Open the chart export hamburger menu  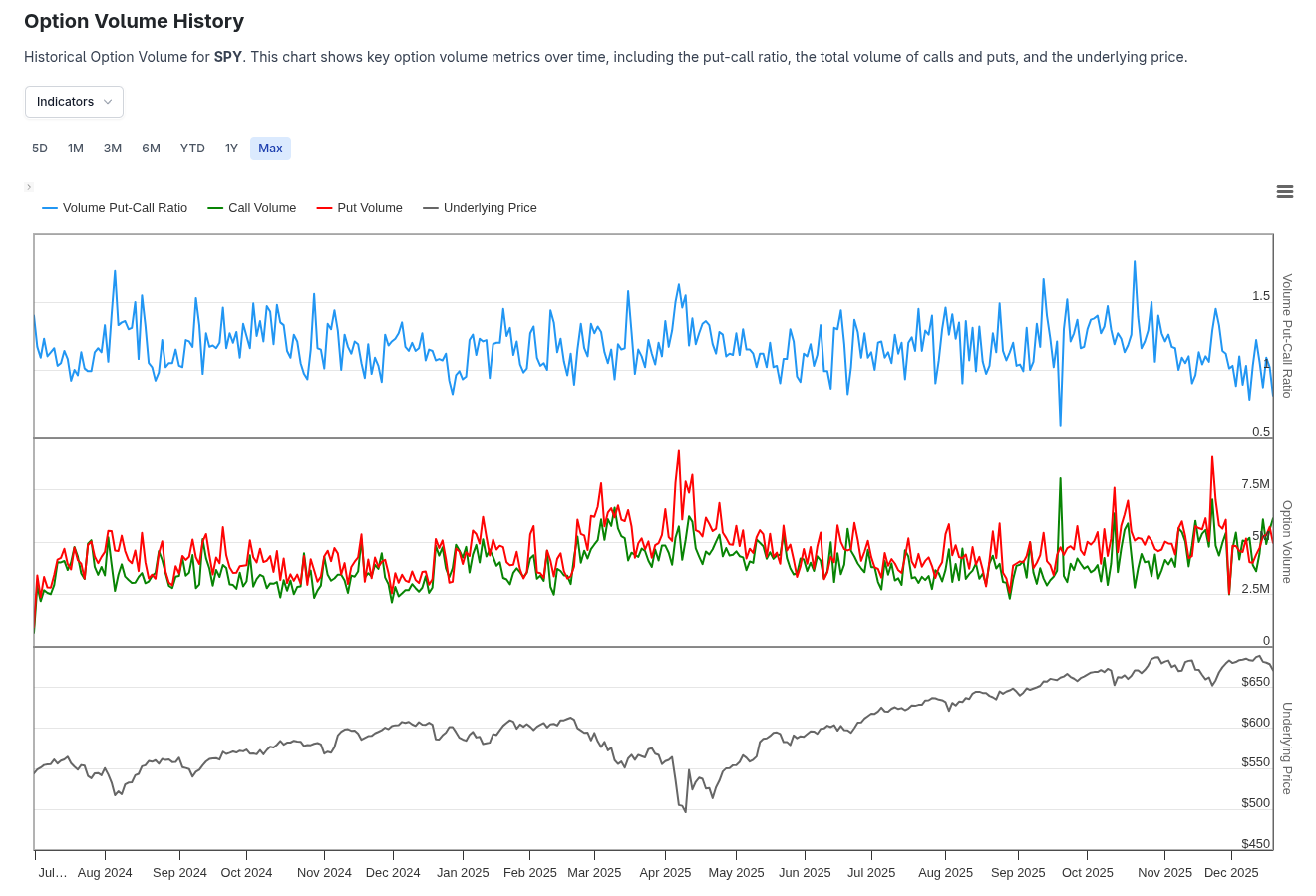[x=1284, y=191]
